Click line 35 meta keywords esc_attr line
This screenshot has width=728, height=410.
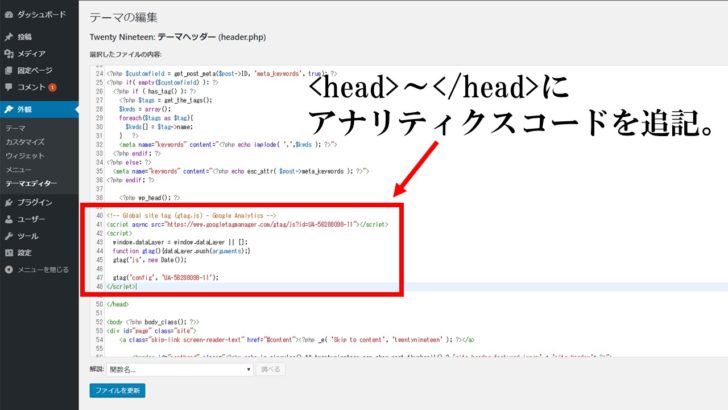coord(241,171)
